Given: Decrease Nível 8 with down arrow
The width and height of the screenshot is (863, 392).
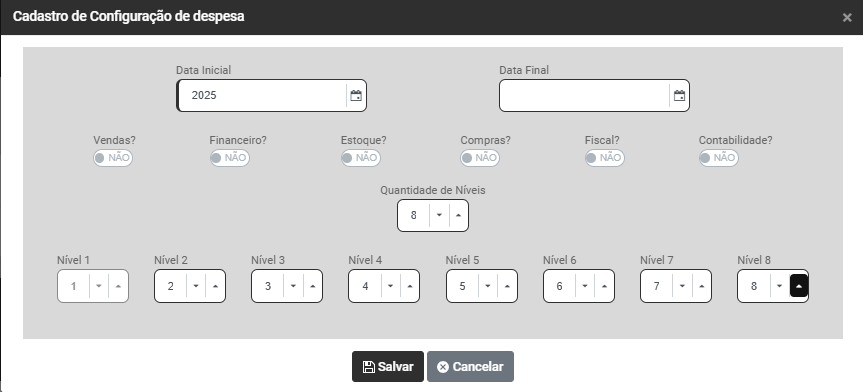Looking at the screenshot, I should point(779,286).
